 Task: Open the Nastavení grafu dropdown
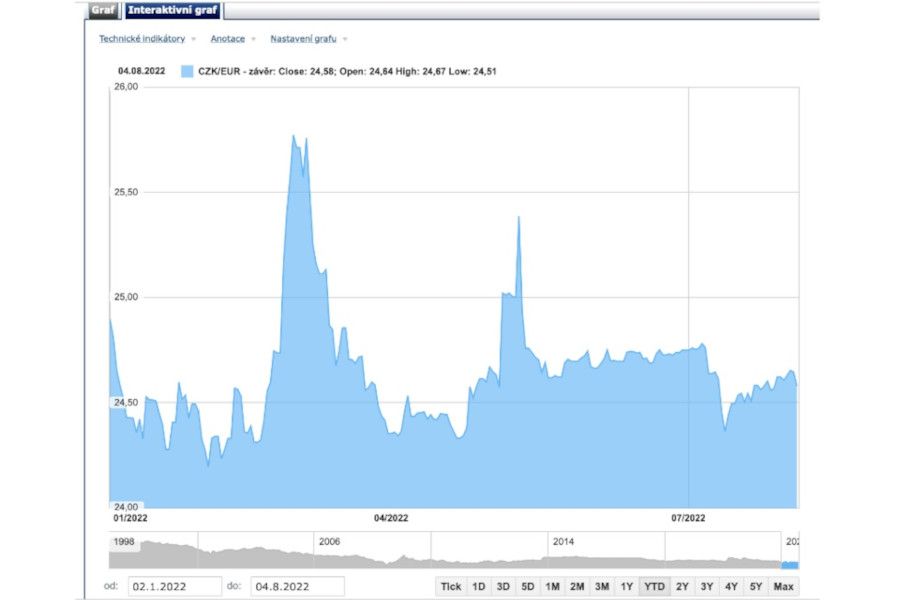(x=303, y=39)
